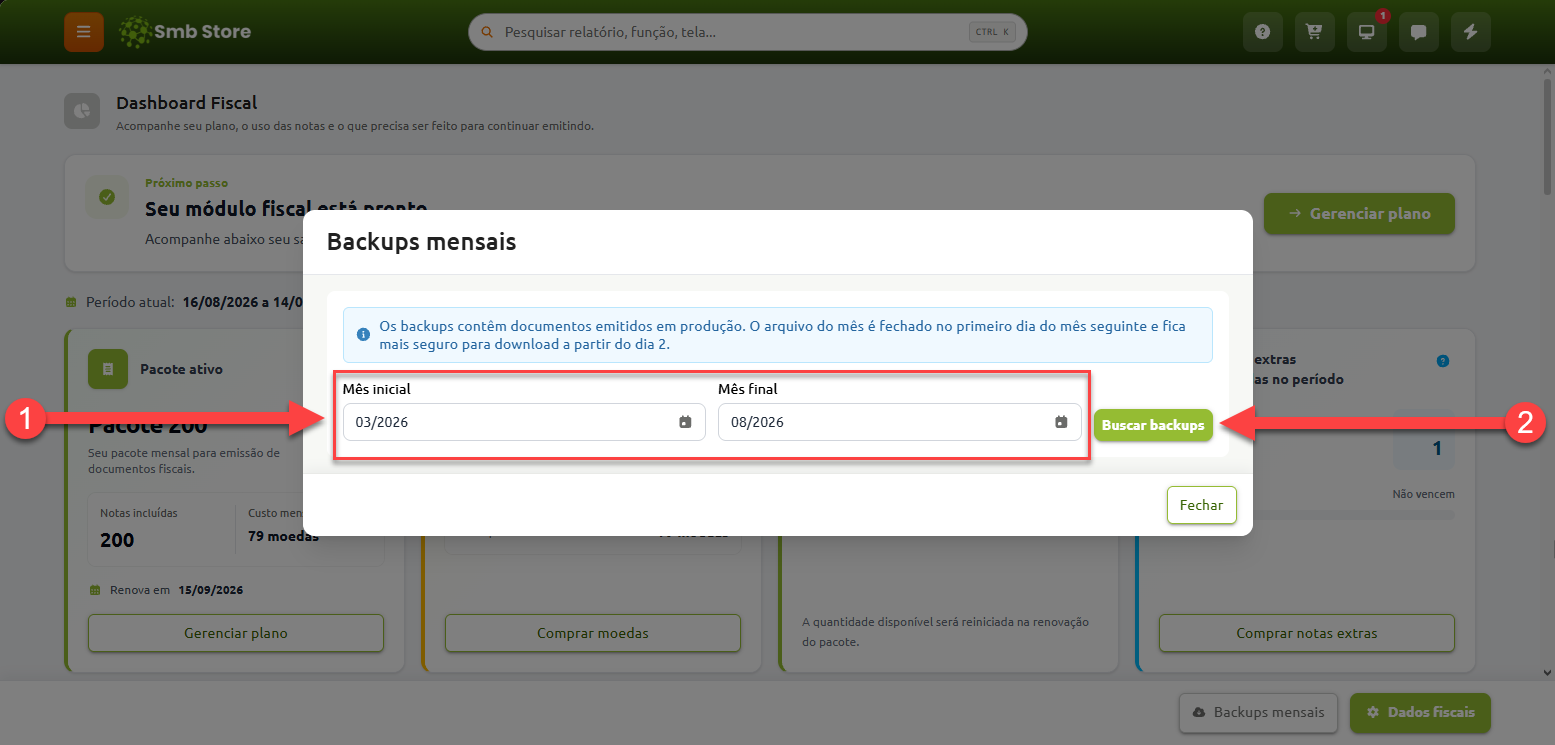Open Backups mensais bottom button
Viewport: 1555px width, 745px height.
tap(1258, 713)
